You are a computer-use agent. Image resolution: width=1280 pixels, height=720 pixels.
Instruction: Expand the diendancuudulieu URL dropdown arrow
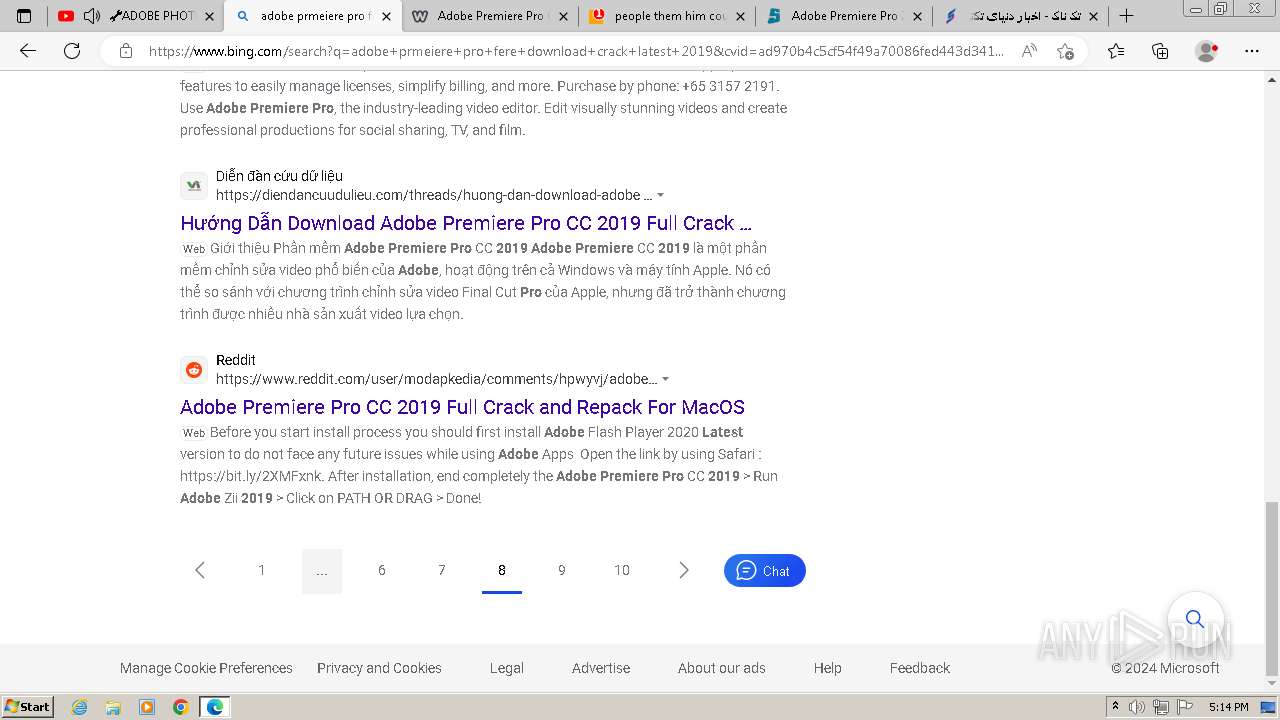point(661,195)
